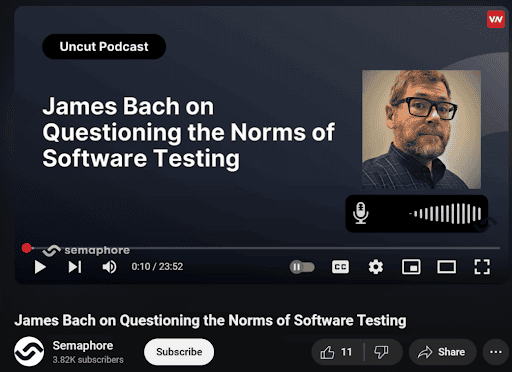Click the Semaphore watermark logo in player
Screen dimensions: 512x372
tap(86, 250)
